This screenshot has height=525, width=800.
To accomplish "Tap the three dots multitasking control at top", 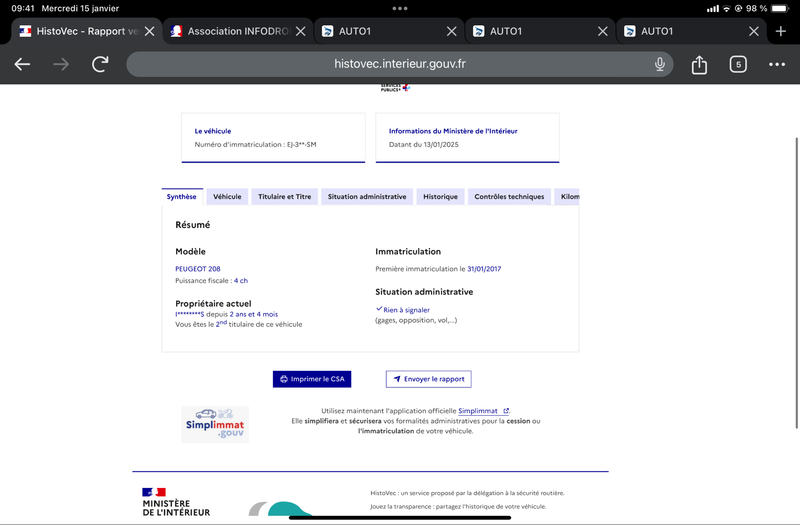I will pyautogui.click(x=400, y=8).
